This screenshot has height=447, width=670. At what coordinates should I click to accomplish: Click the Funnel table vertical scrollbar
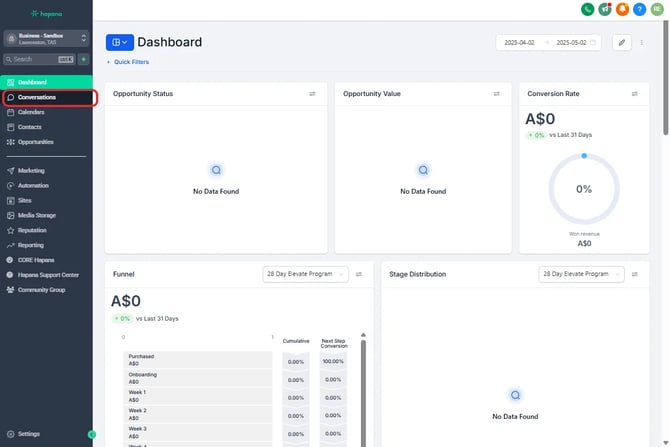[363, 390]
